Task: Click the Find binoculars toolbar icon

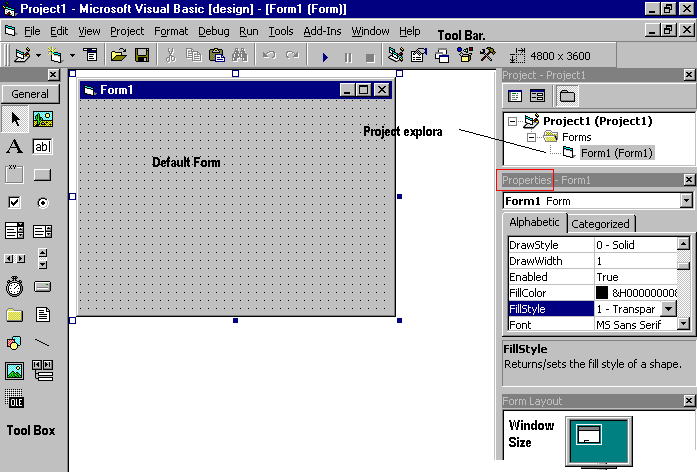Action: pos(240,56)
